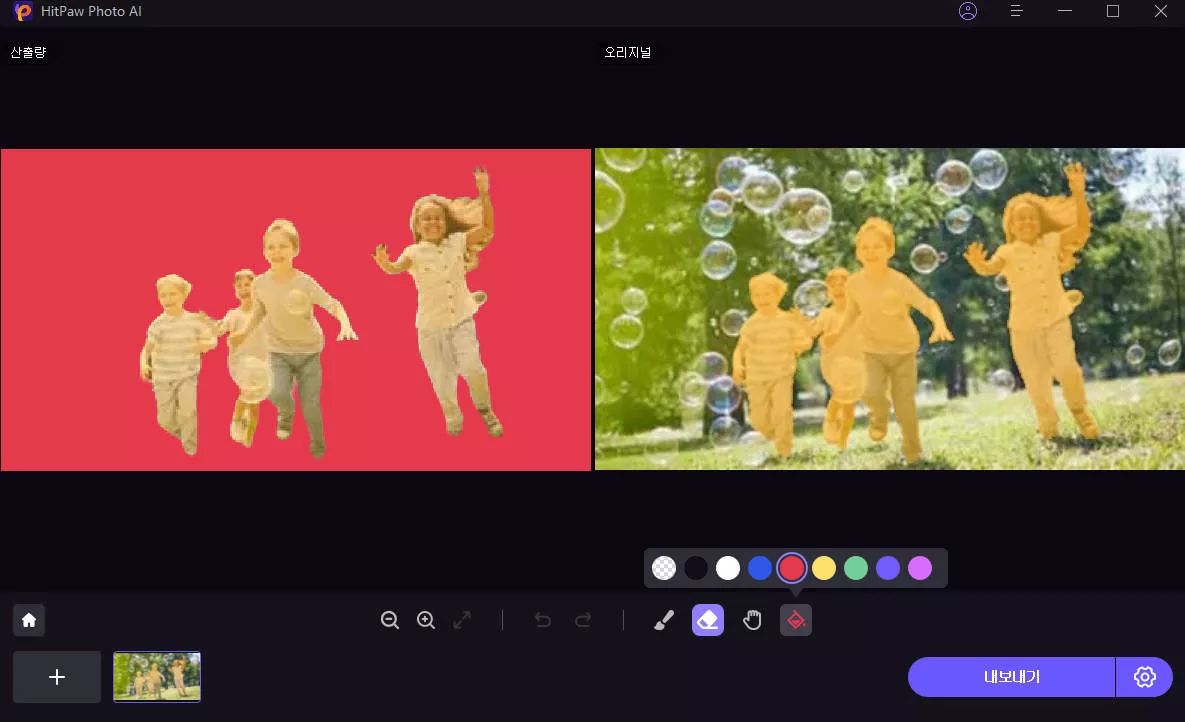Click the zoom out magnifier
The height and width of the screenshot is (722, 1185).
[390, 620]
